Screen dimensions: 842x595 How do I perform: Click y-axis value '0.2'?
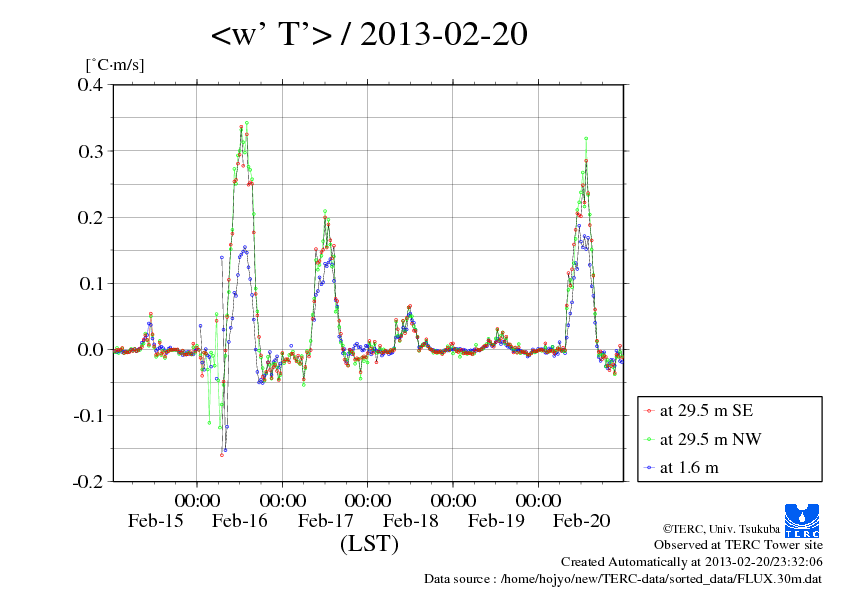[x=90, y=217]
